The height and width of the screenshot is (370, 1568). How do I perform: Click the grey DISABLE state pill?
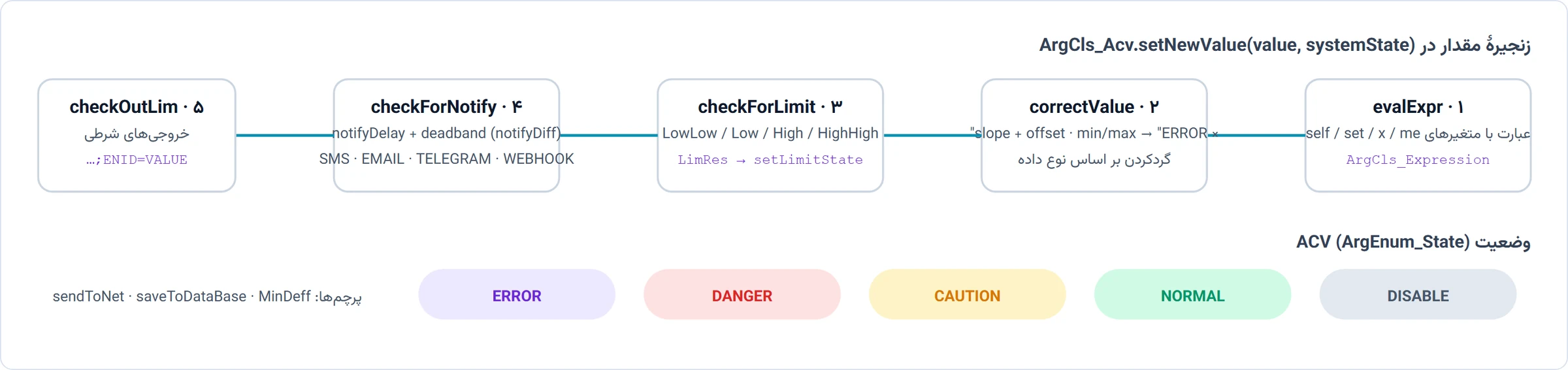(x=1418, y=294)
